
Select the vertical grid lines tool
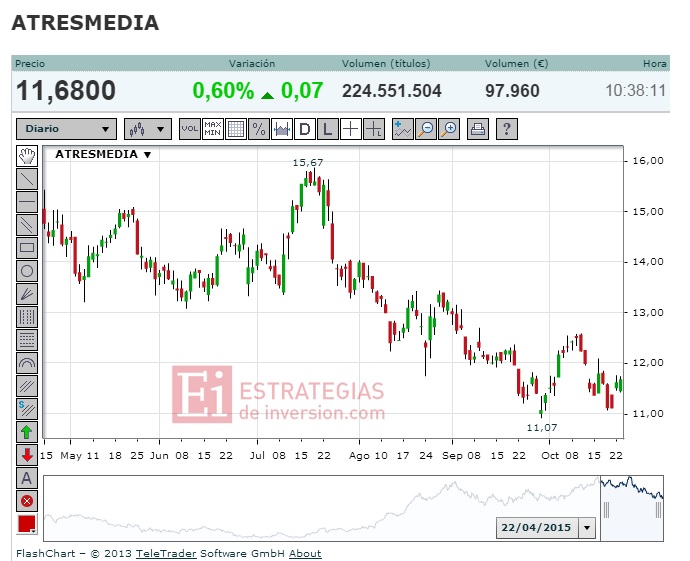point(27,317)
